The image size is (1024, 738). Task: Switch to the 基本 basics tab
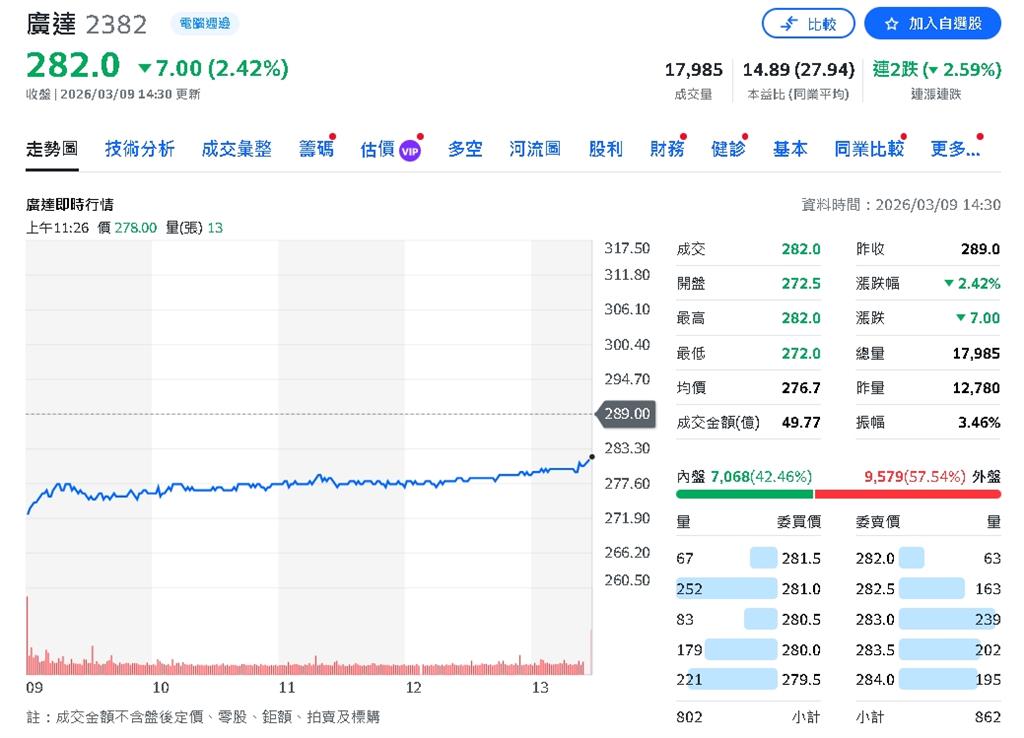coord(790,148)
